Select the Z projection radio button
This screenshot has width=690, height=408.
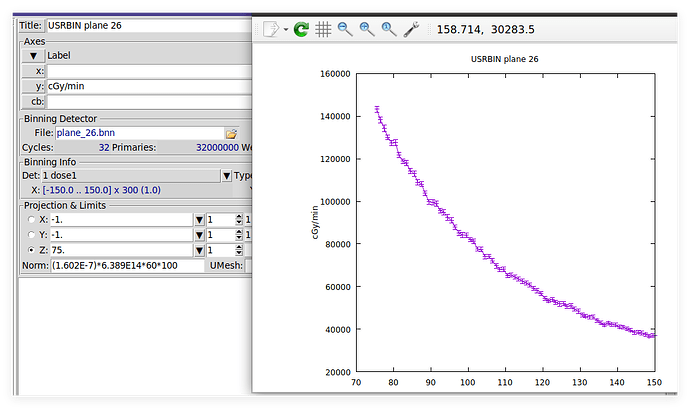pos(31,250)
